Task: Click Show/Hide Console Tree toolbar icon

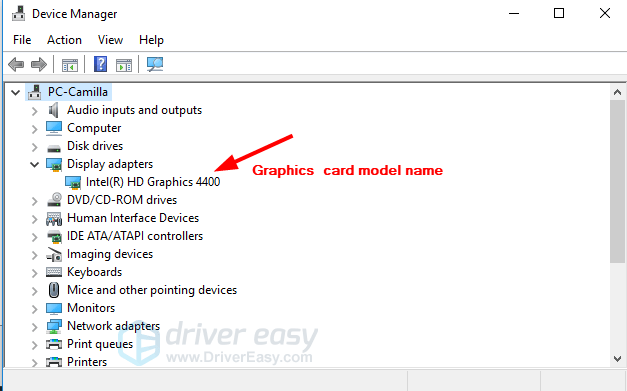Action: [70, 65]
